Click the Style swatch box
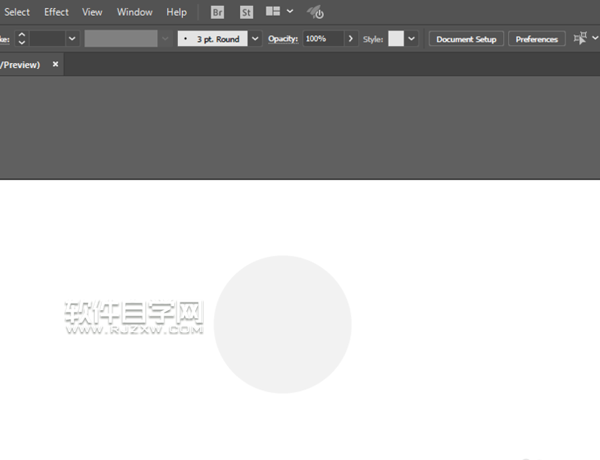This screenshot has width=600, height=460. [x=396, y=39]
